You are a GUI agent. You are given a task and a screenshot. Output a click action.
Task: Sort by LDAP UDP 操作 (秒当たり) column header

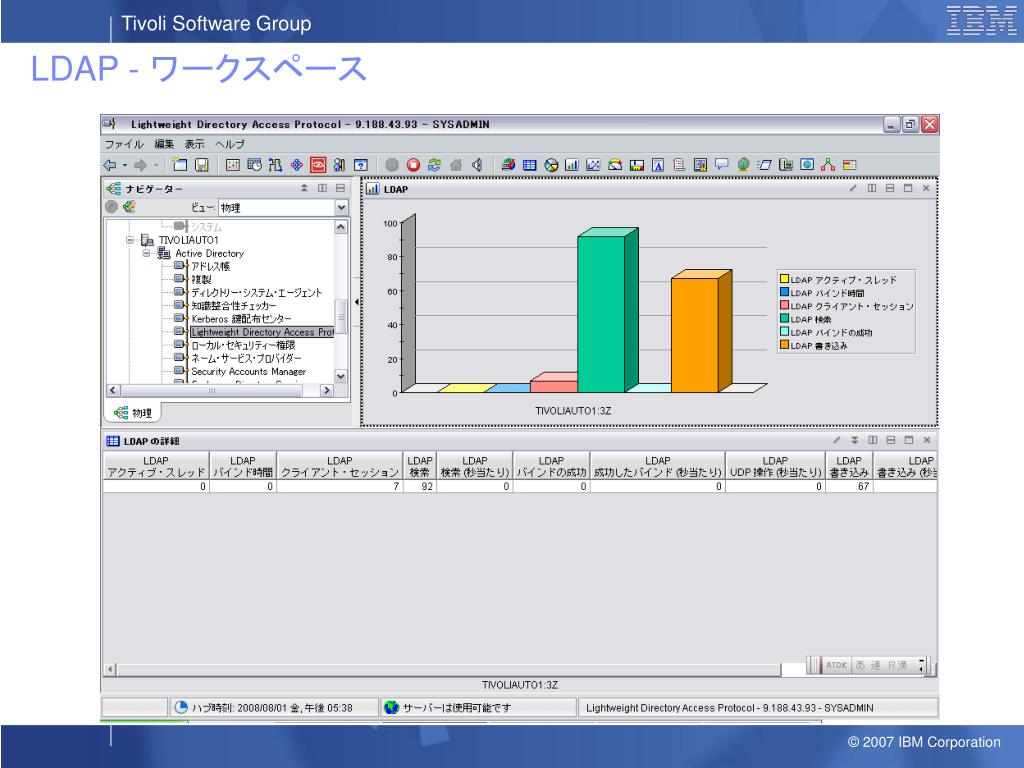pos(775,466)
